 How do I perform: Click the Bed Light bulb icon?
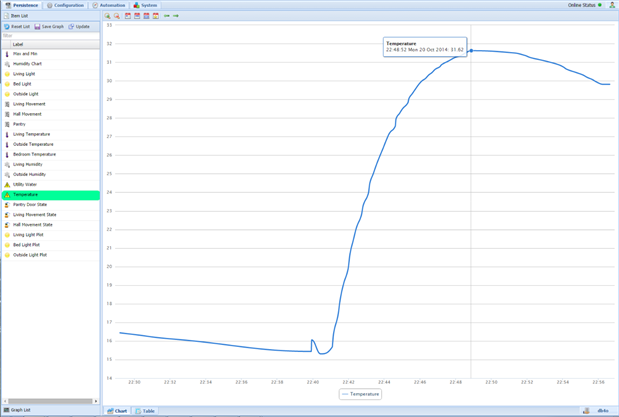pos(7,84)
